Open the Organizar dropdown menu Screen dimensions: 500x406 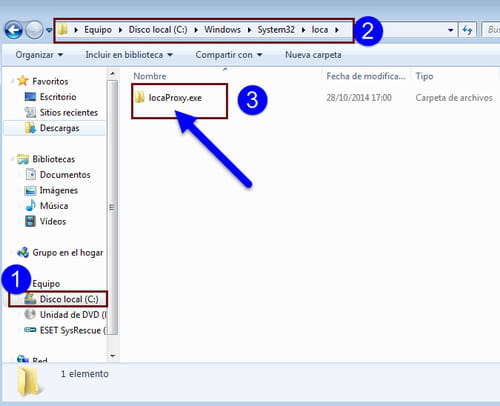click(39, 55)
